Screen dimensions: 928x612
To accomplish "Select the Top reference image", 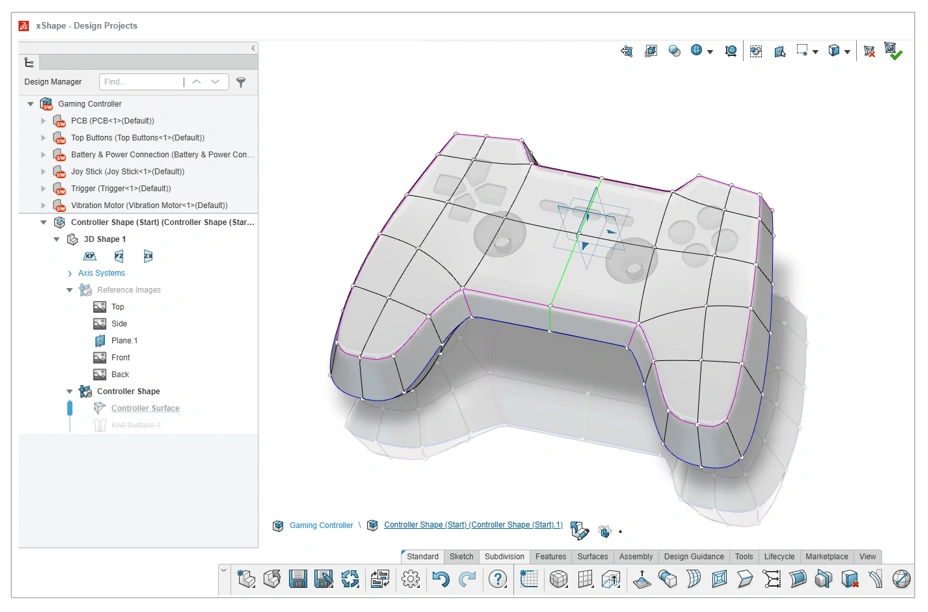I will [x=118, y=307].
